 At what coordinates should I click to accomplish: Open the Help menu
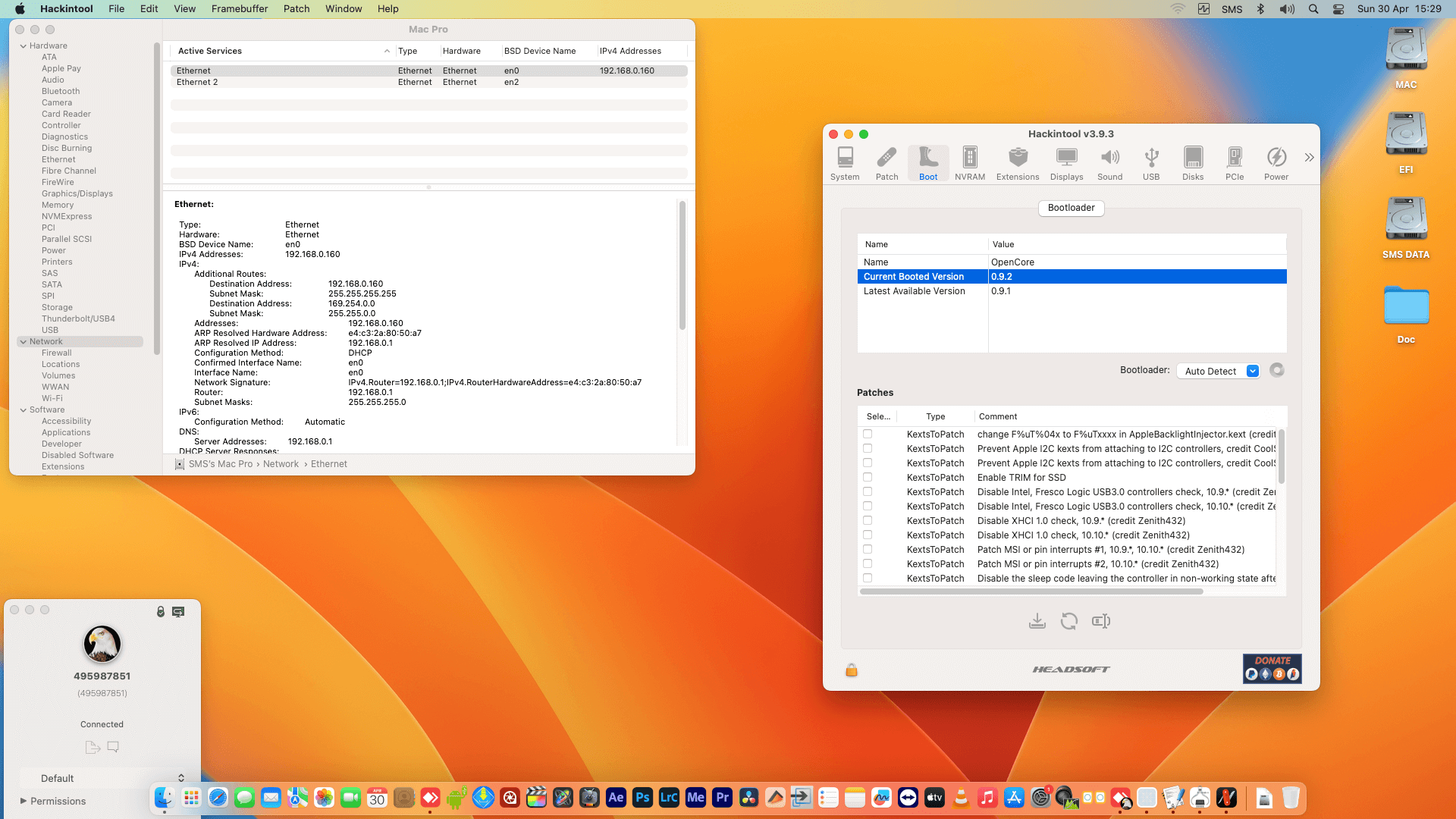point(388,9)
